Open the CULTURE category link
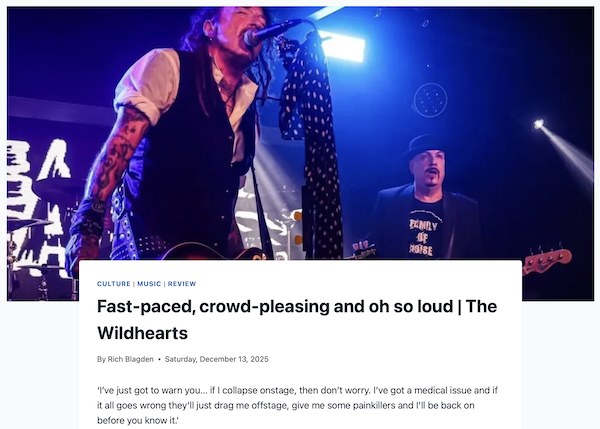Viewport: 600px width, 429px height. (x=114, y=284)
